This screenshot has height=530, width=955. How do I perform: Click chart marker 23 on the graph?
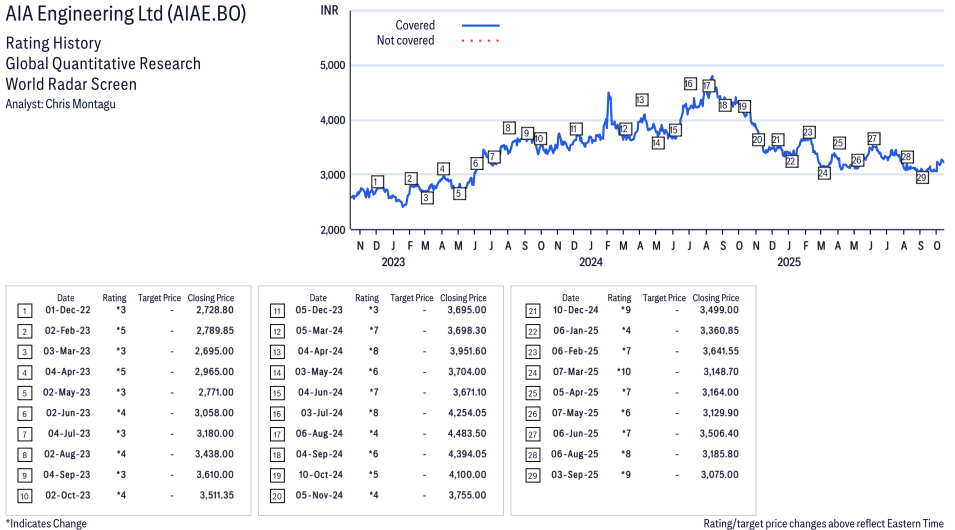pos(808,132)
